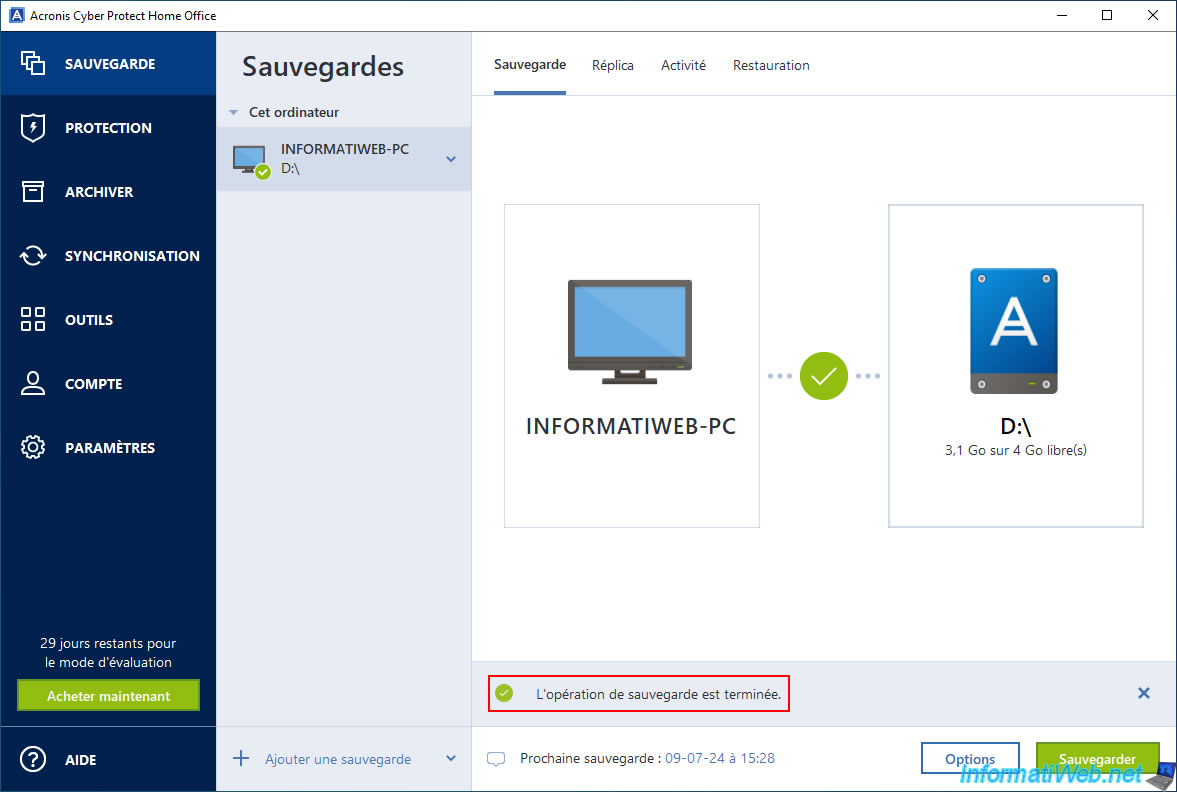Click the next backup date 09-07-24 à 15:28
This screenshot has height=792, width=1177.
pos(720,758)
